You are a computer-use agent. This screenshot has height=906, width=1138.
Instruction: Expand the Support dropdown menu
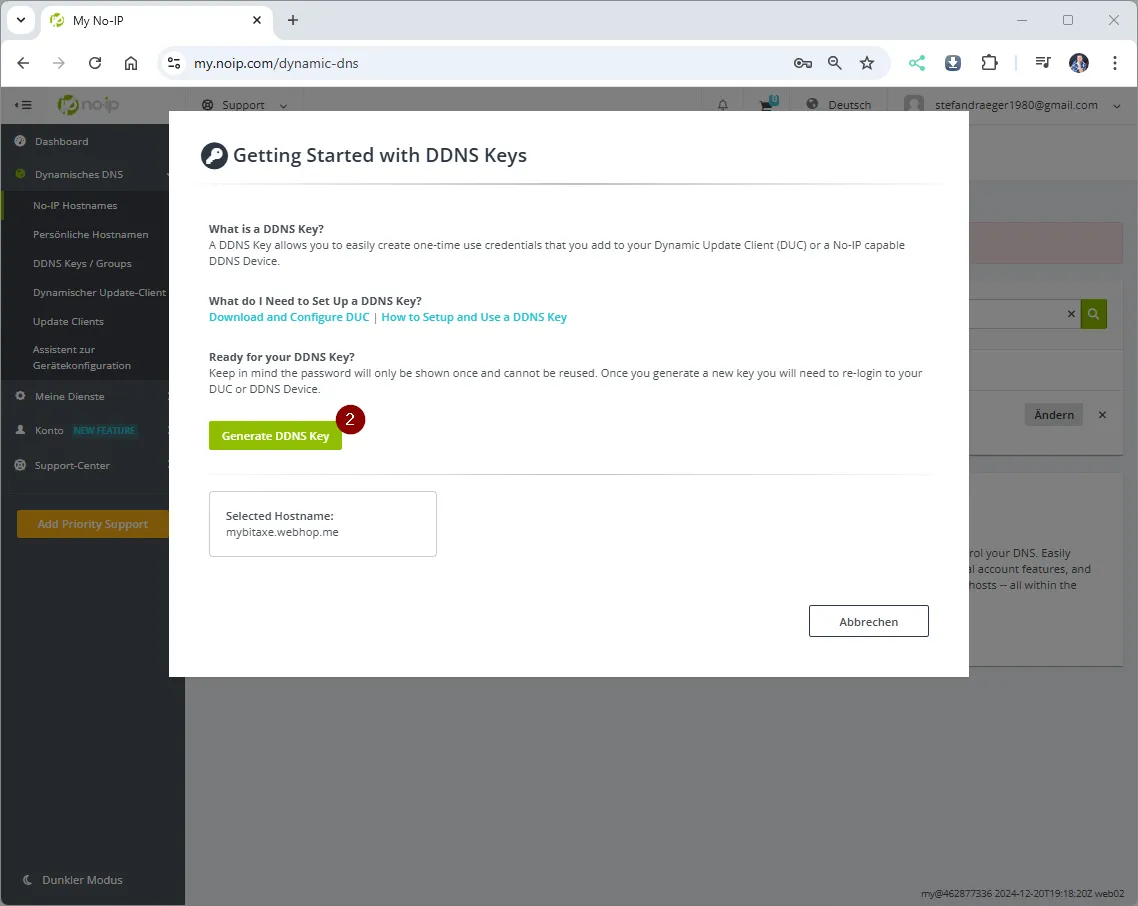pos(244,105)
